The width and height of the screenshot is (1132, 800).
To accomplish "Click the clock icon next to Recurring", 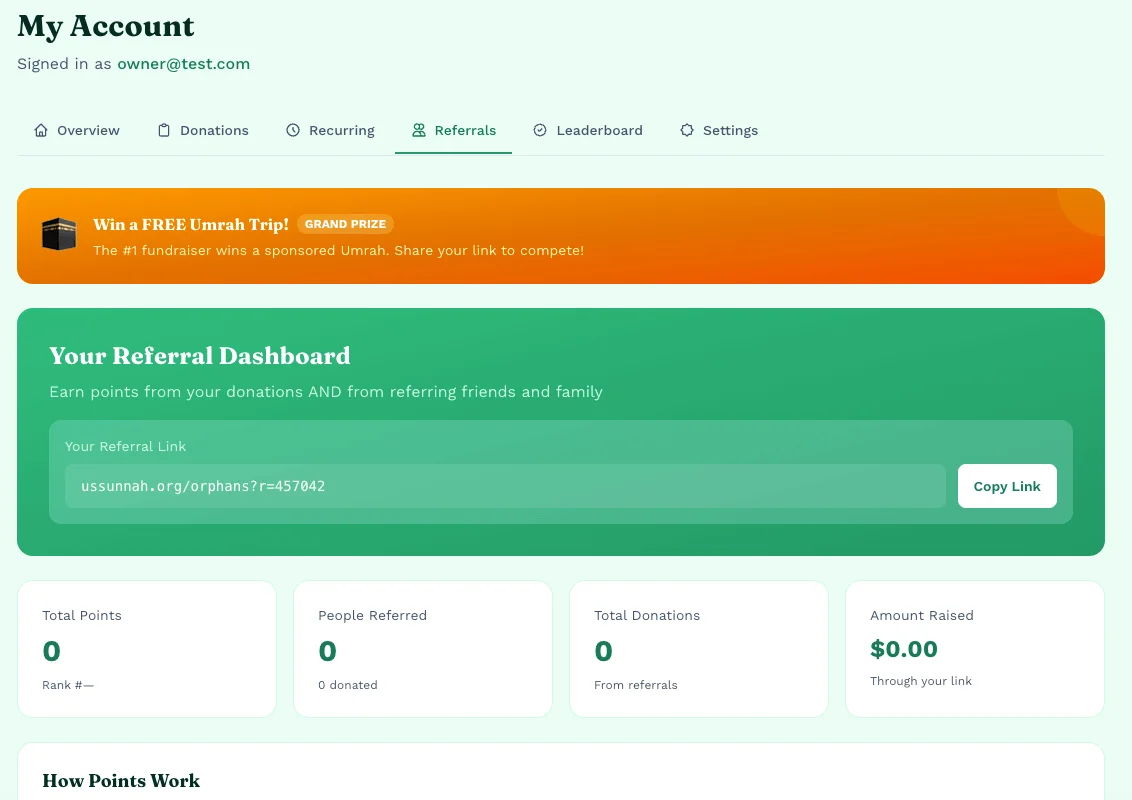I will (293, 130).
